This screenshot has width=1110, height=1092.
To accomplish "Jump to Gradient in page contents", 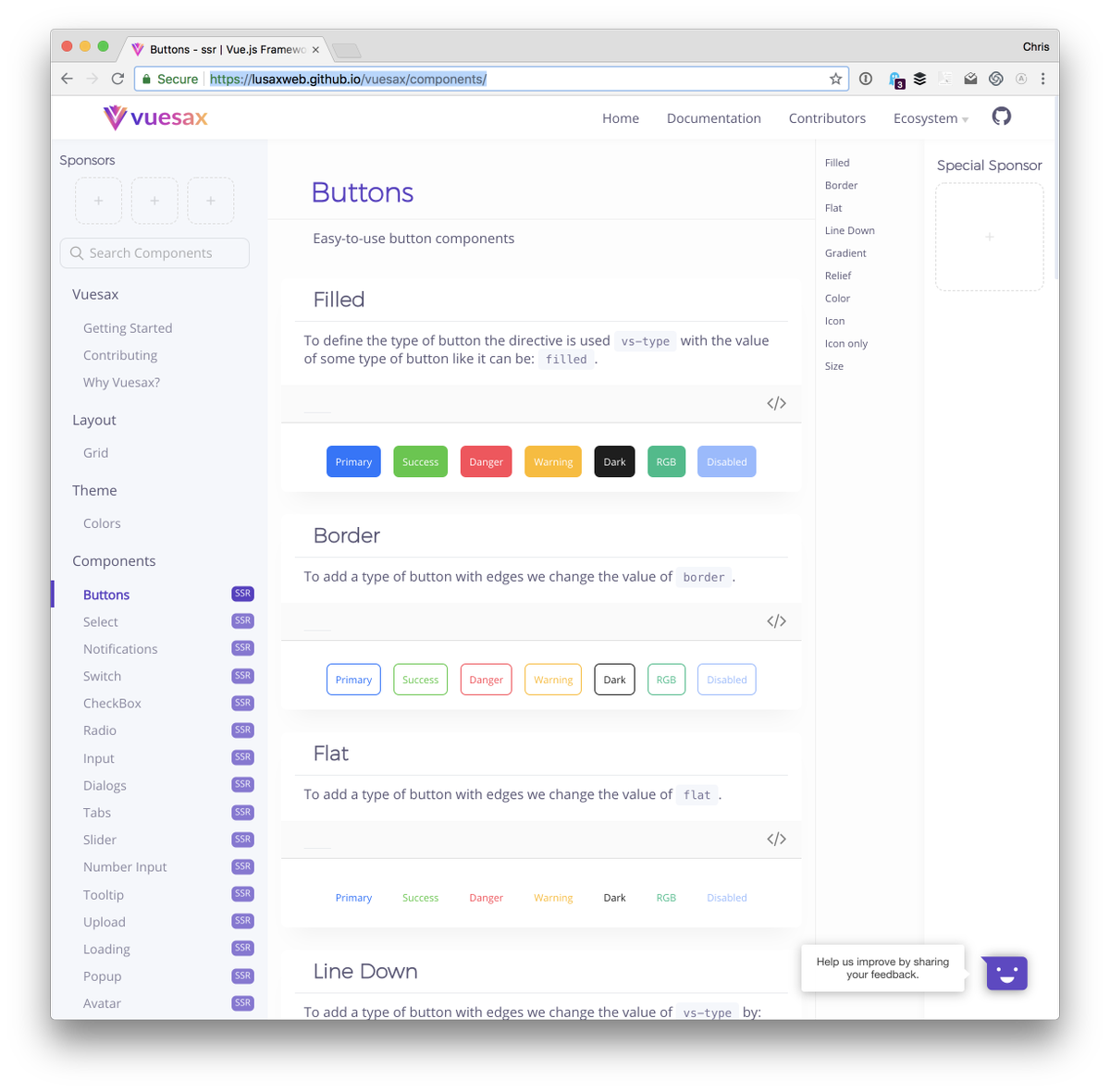I will click(x=845, y=253).
